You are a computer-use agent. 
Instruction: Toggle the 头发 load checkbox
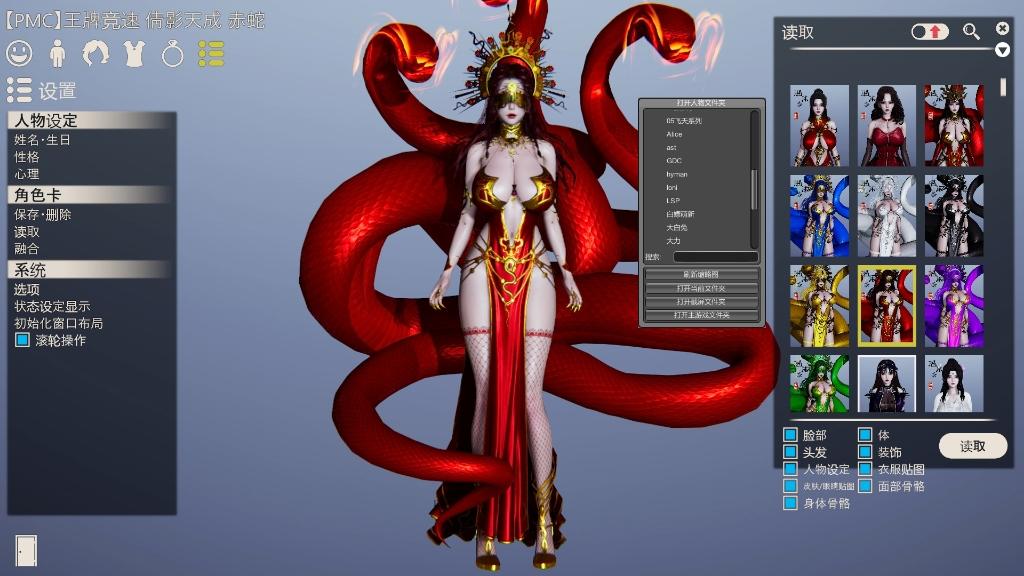click(x=790, y=452)
